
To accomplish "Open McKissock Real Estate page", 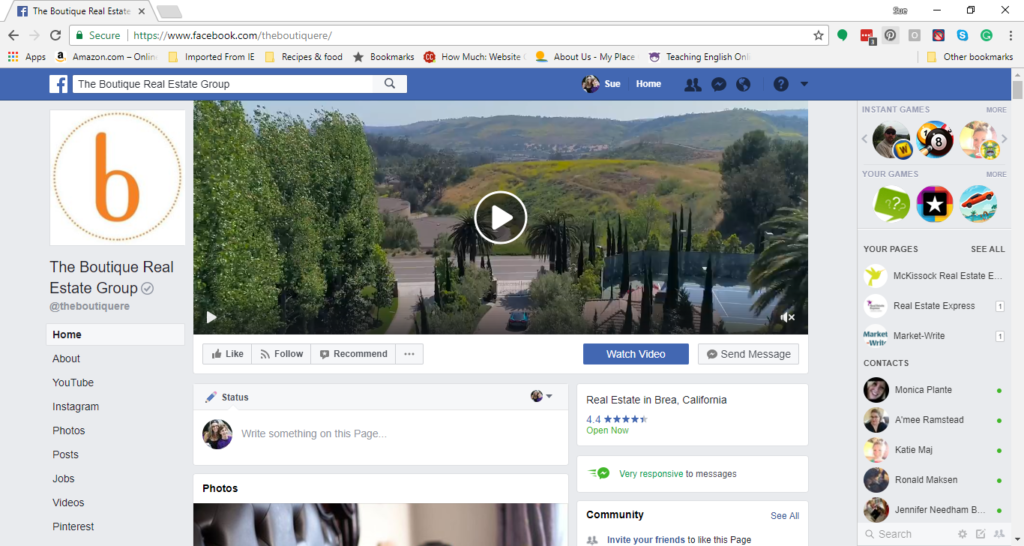I will pos(934,276).
